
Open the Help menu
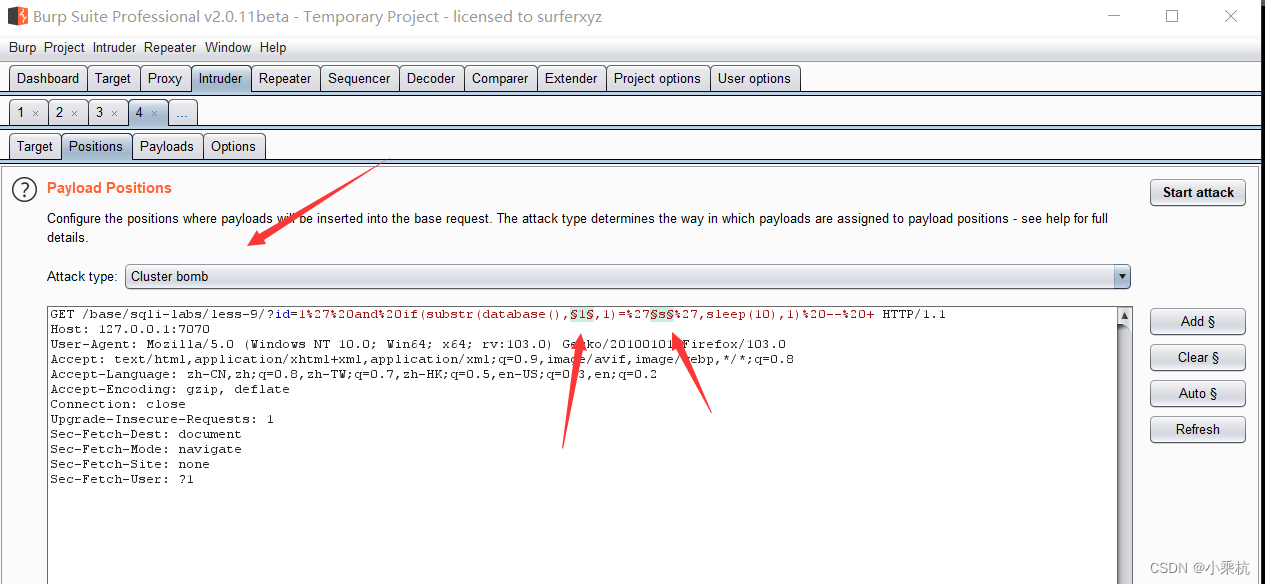tap(273, 47)
